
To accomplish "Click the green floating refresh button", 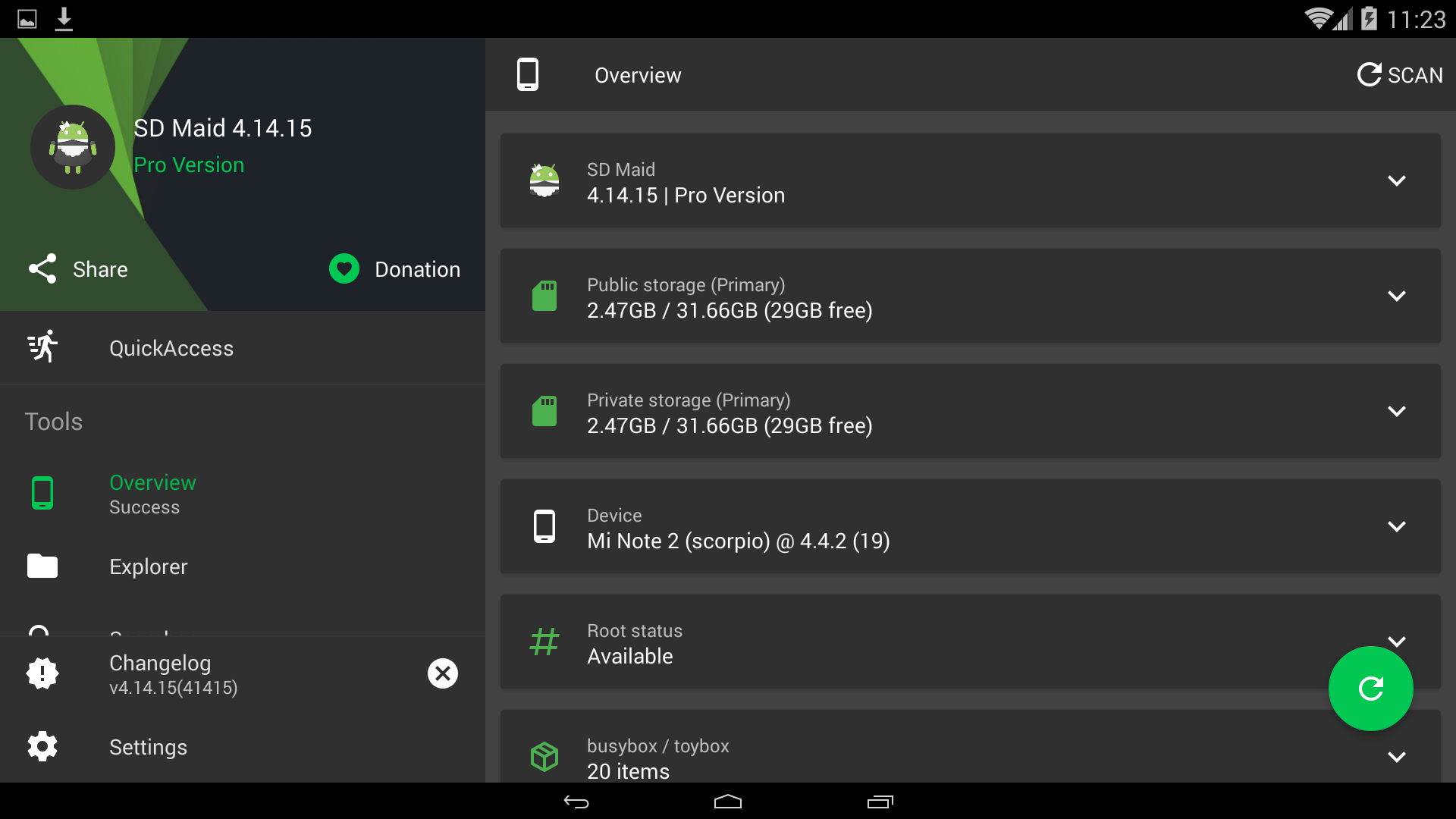I will (1370, 688).
